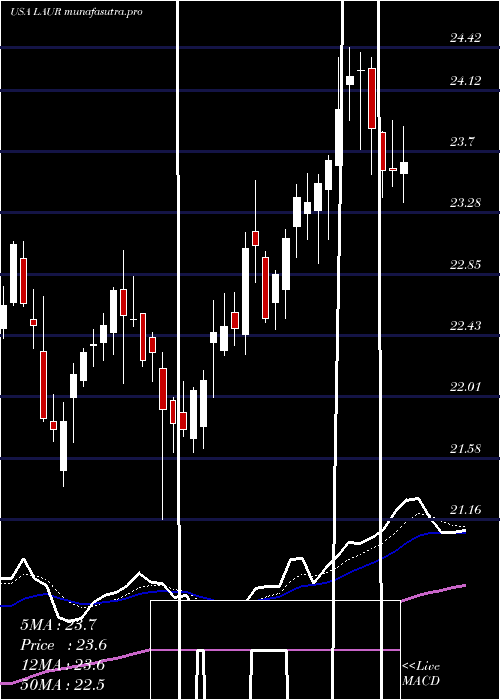Select the 23.28 price level label
The image size is (500, 700).
[x=466, y=203]
